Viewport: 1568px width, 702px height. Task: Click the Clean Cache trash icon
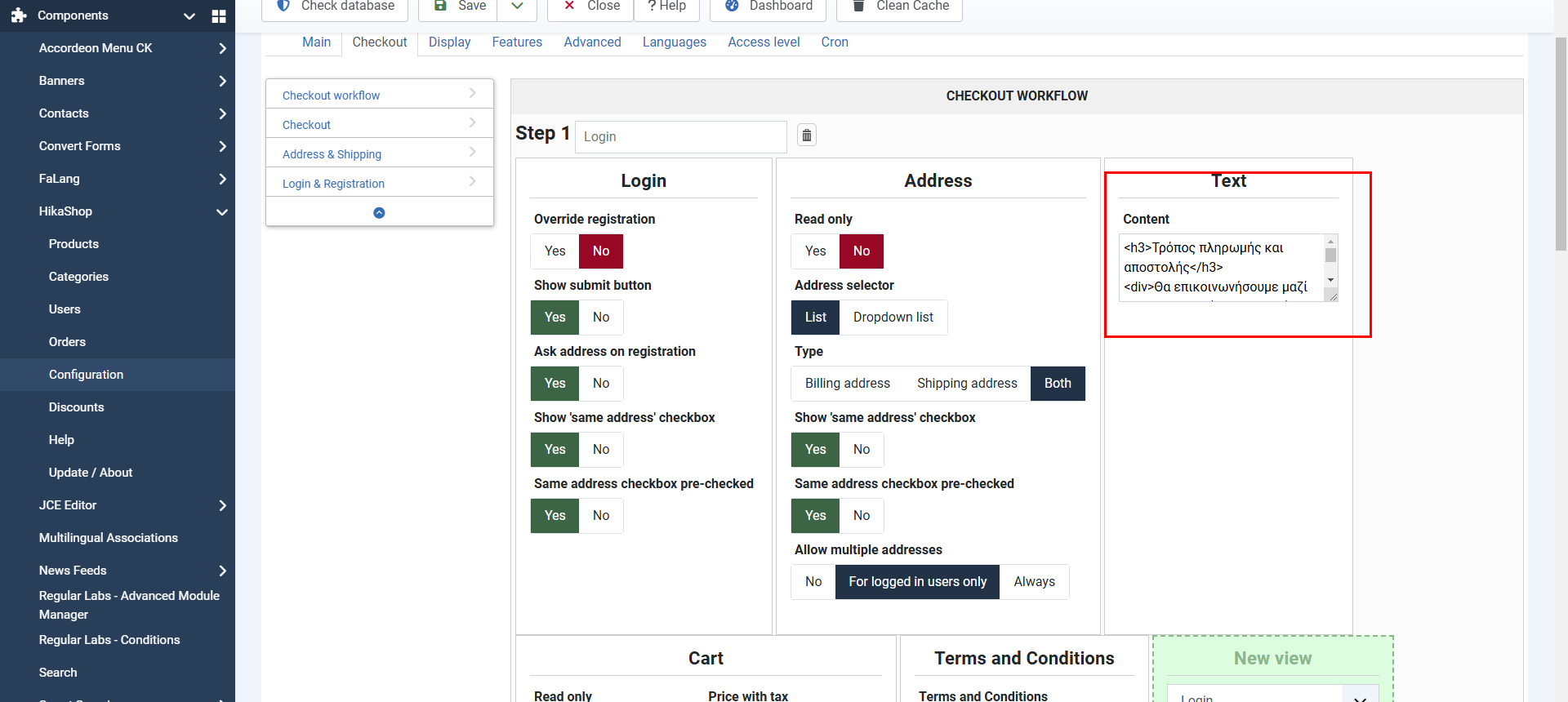click(x=858, y=6)
